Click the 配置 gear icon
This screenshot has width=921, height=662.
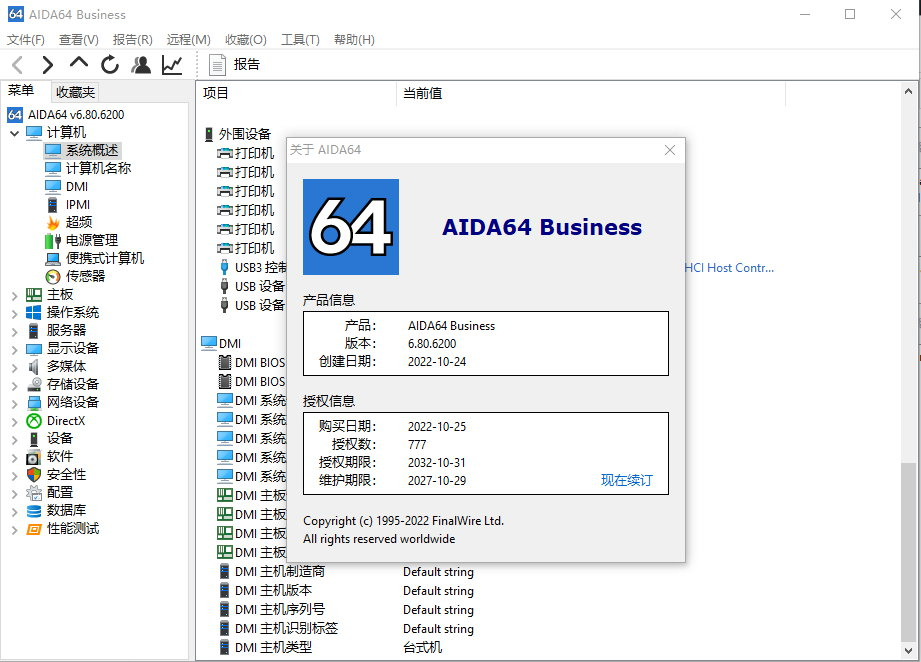(x=34, y=493)
